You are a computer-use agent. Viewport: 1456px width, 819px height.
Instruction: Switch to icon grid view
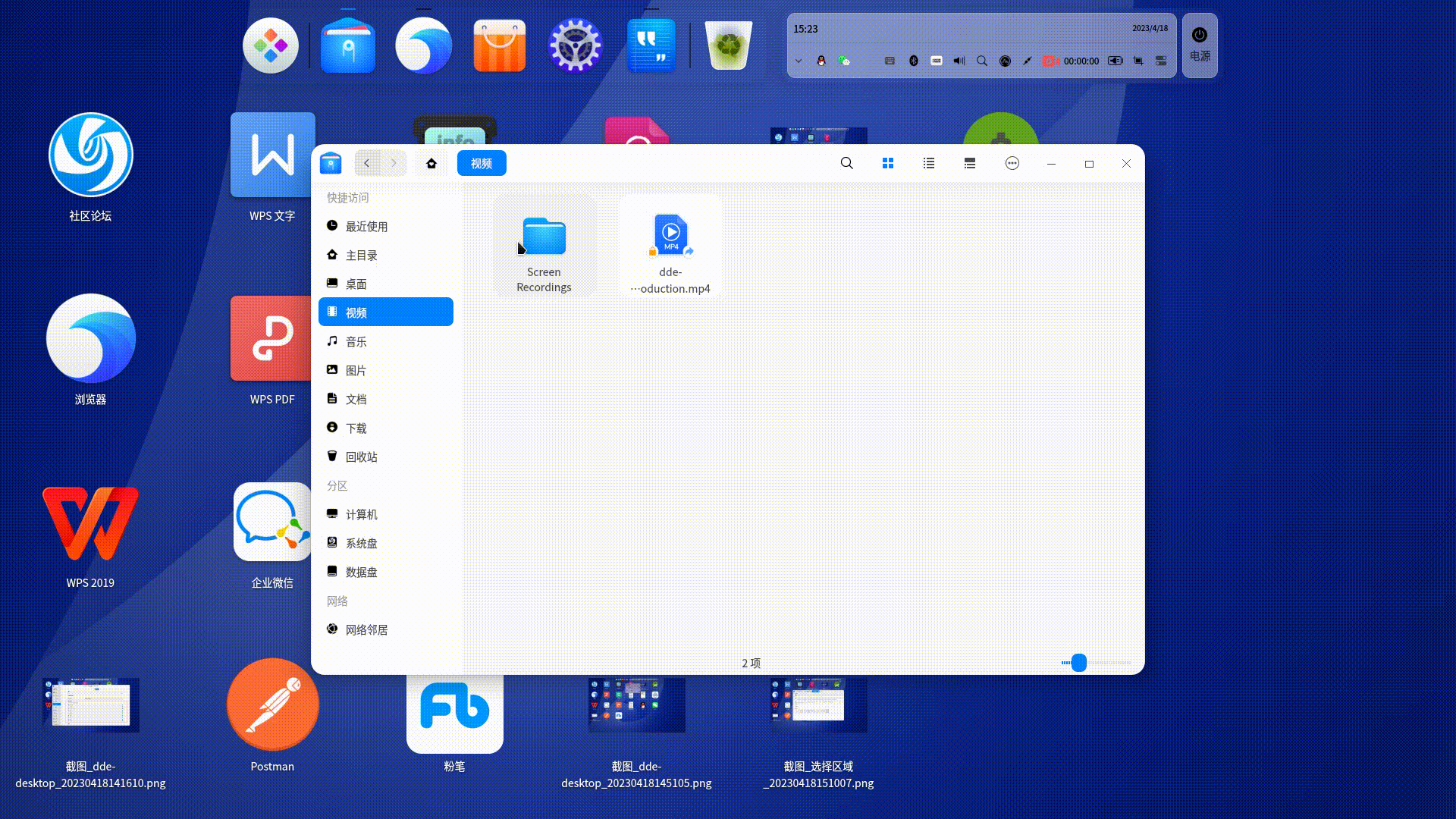(888, 163)
